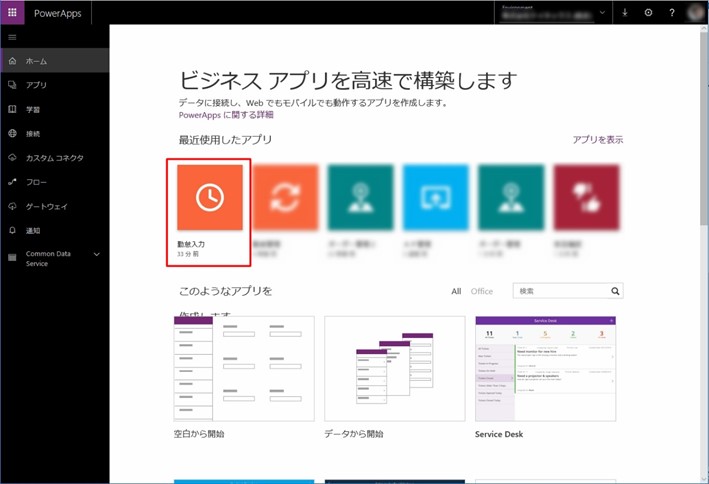This screenshot has height=484, width=709.
Task: Click the download arrow in top bar
Action: point(624,13)
